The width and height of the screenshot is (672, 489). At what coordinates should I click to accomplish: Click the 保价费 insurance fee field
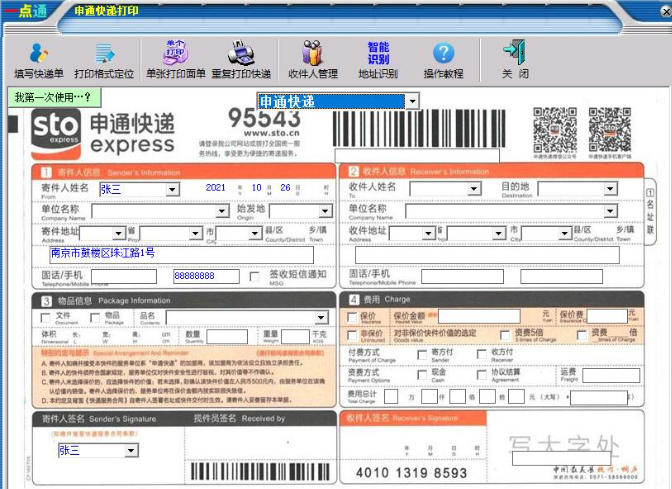[x=607, y=316]
